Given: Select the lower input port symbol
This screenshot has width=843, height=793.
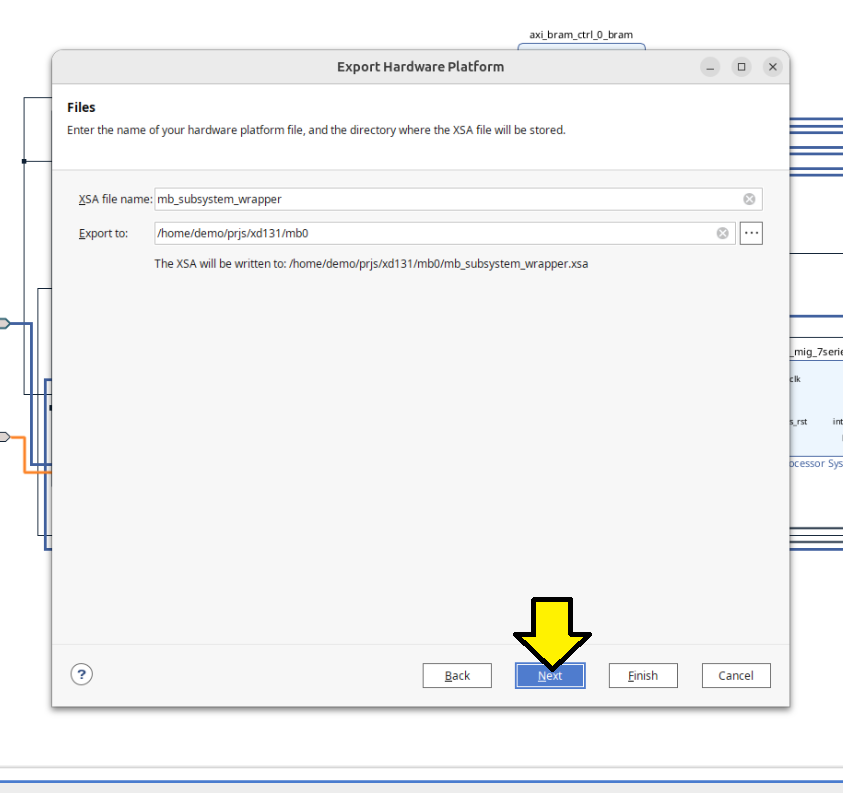Looking at the screenshot, I should [4, 437].
